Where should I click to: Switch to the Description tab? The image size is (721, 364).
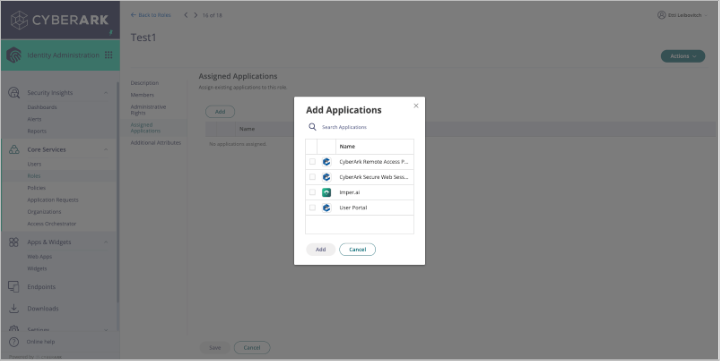tap(145, 83)
